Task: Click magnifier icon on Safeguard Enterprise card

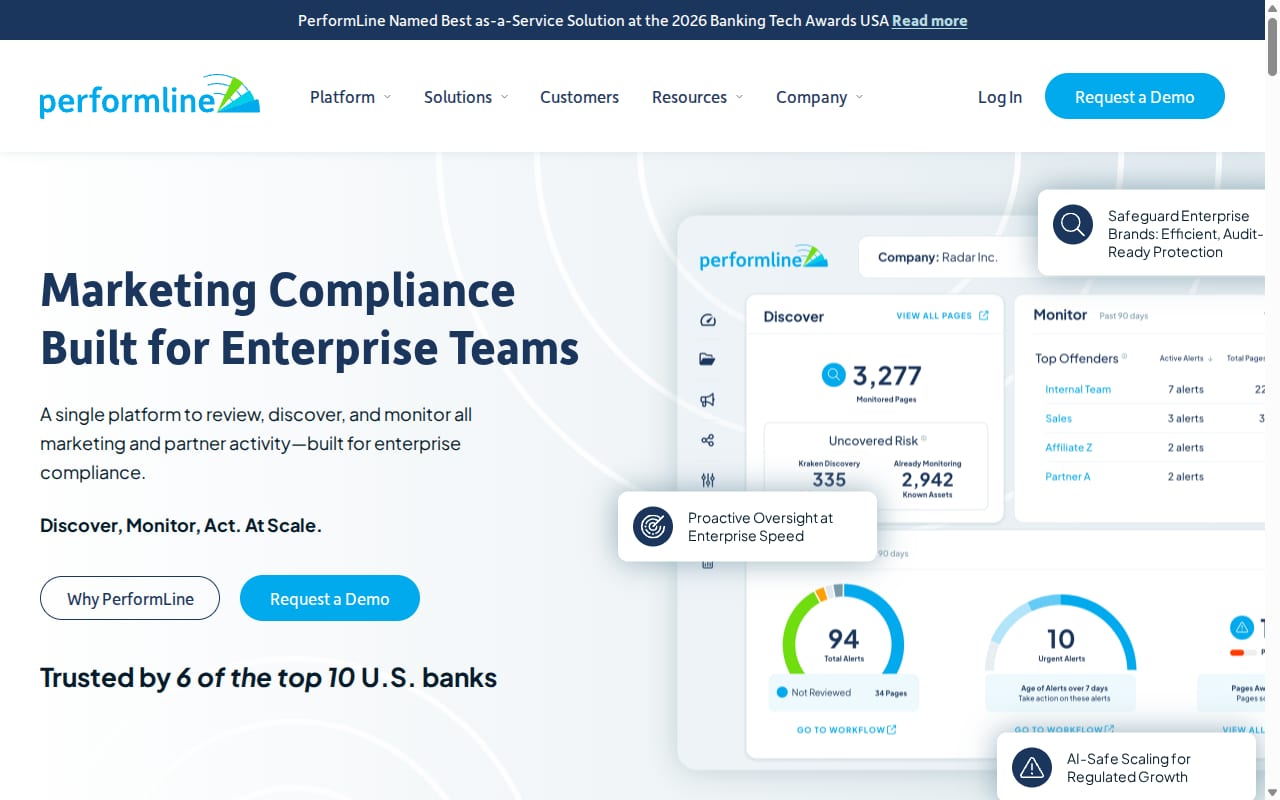Action: [x=1073, y=224]
